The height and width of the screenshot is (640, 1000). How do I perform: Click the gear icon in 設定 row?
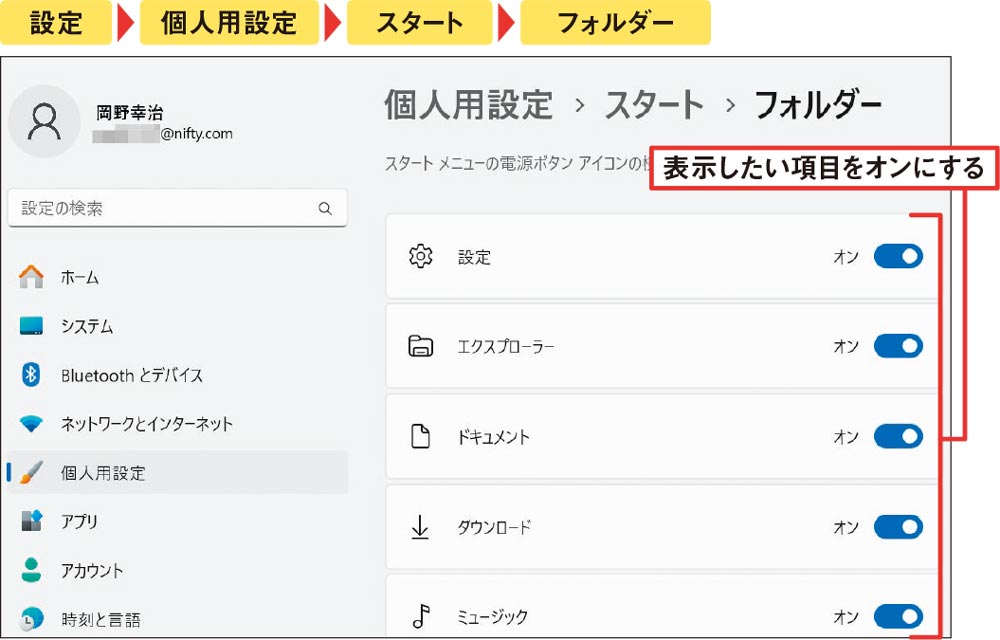(x=420, y=256)
